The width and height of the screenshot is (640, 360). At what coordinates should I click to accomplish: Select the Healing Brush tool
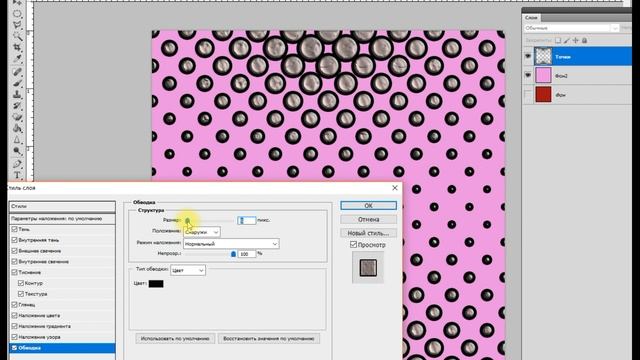point(17,72)
